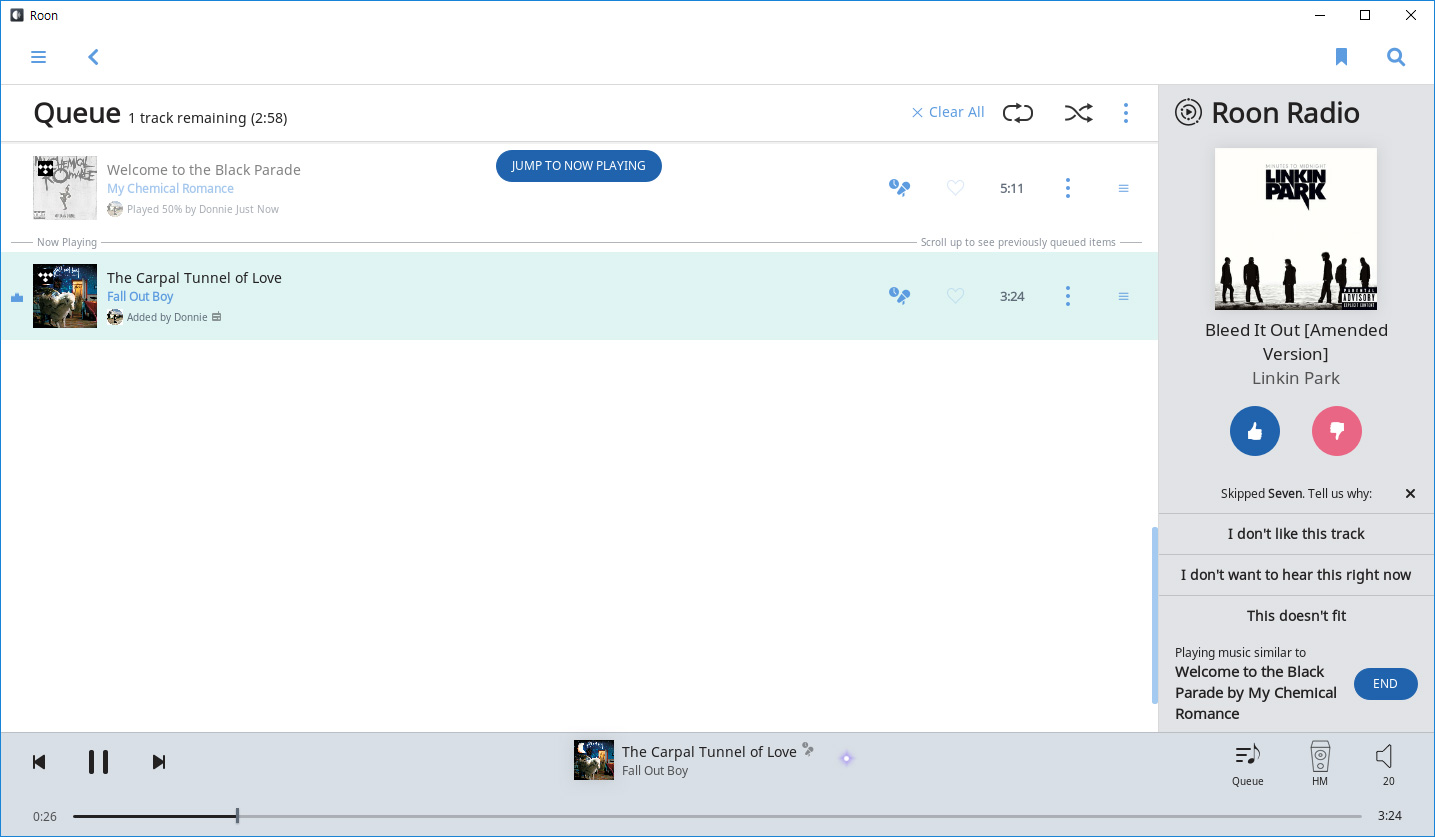
Task: Grab the reorder handle of The Carpal Tunnel of Love
Action: [1123, 296]
